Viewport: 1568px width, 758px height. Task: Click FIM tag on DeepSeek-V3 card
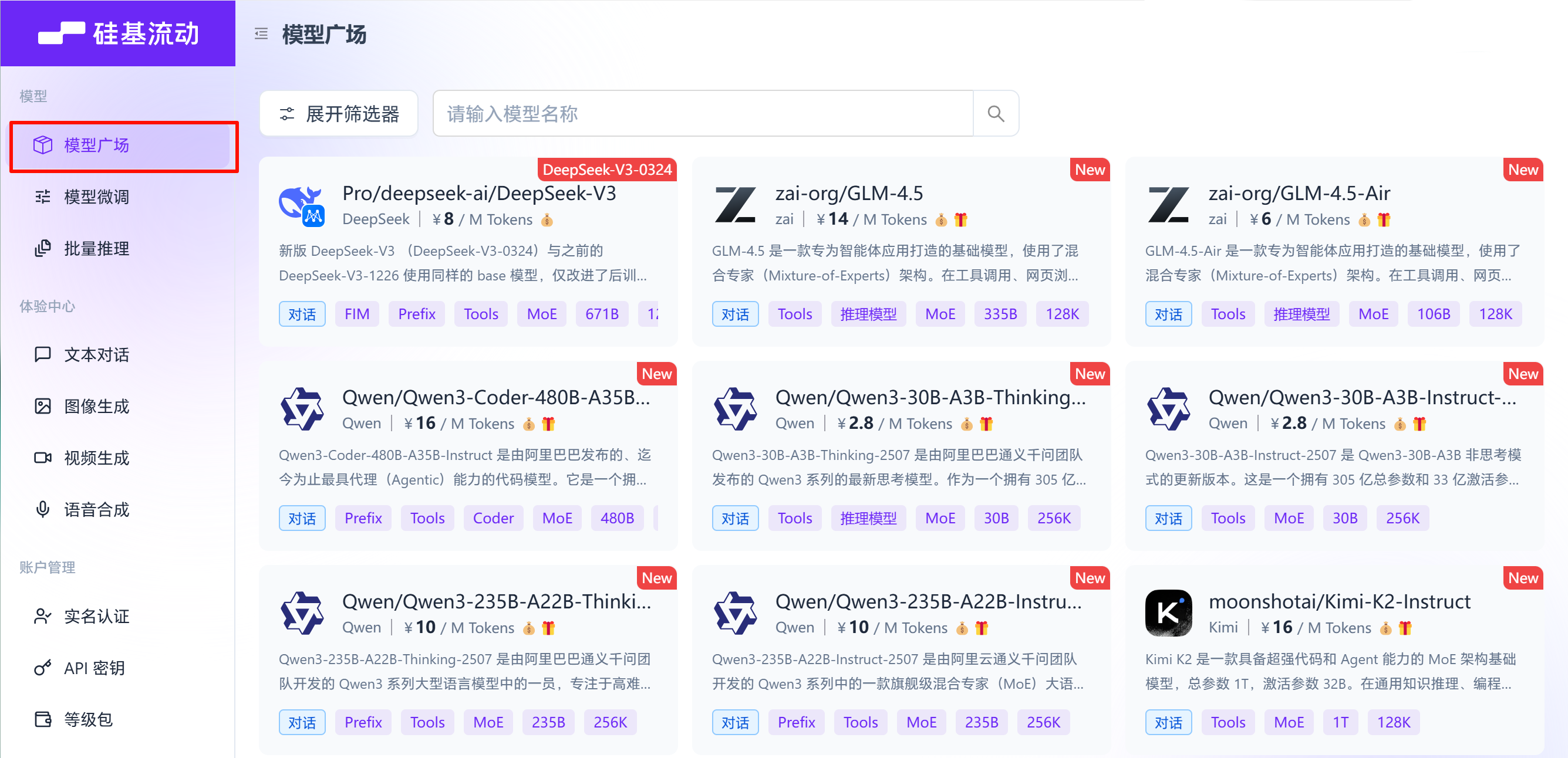coord(357,314)
